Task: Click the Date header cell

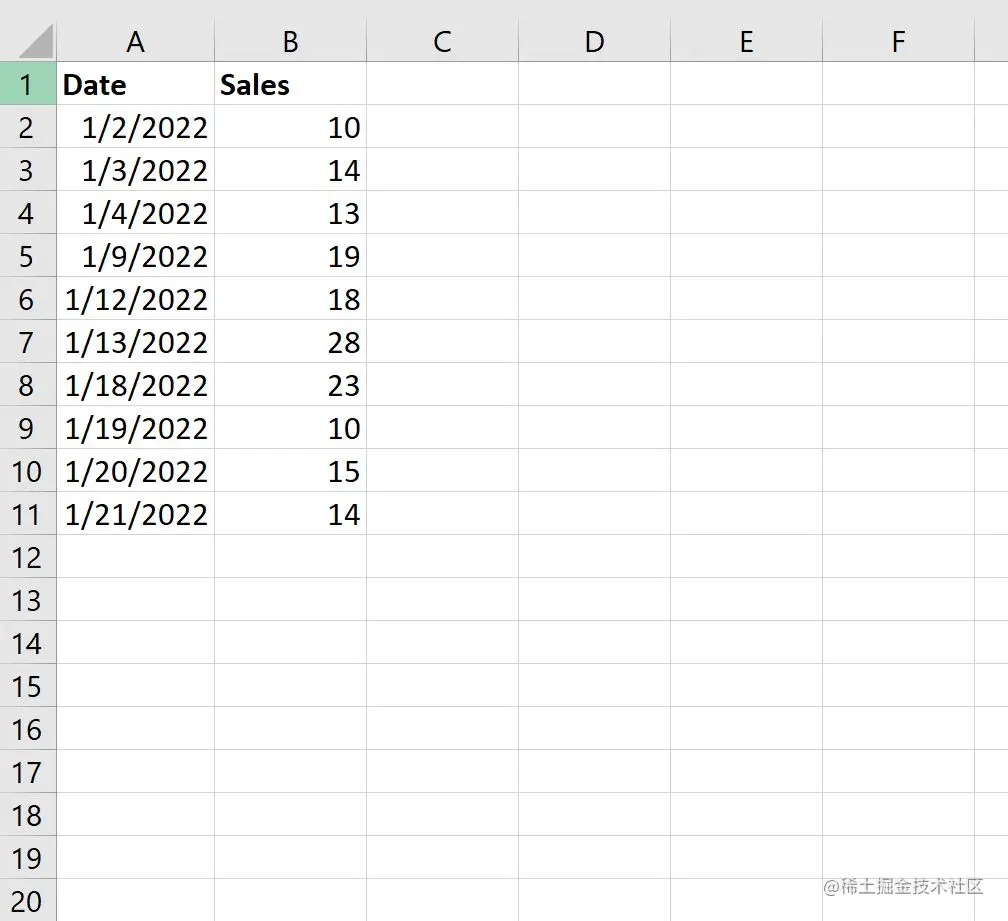Action: pos(135,85)
